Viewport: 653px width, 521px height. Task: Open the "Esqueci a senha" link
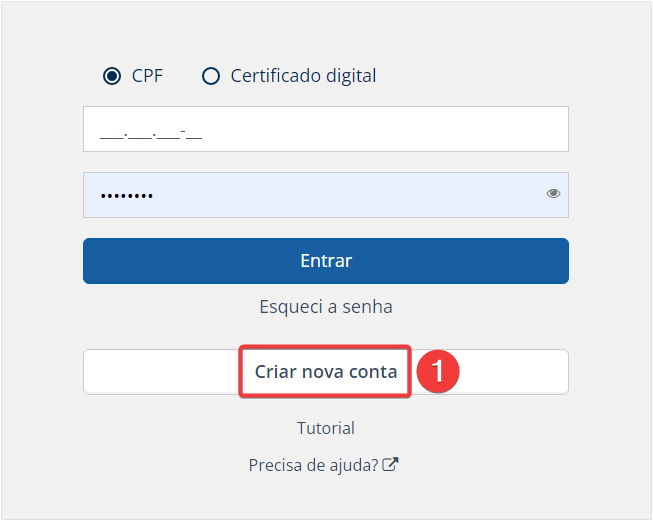click(x=326, y=307)
